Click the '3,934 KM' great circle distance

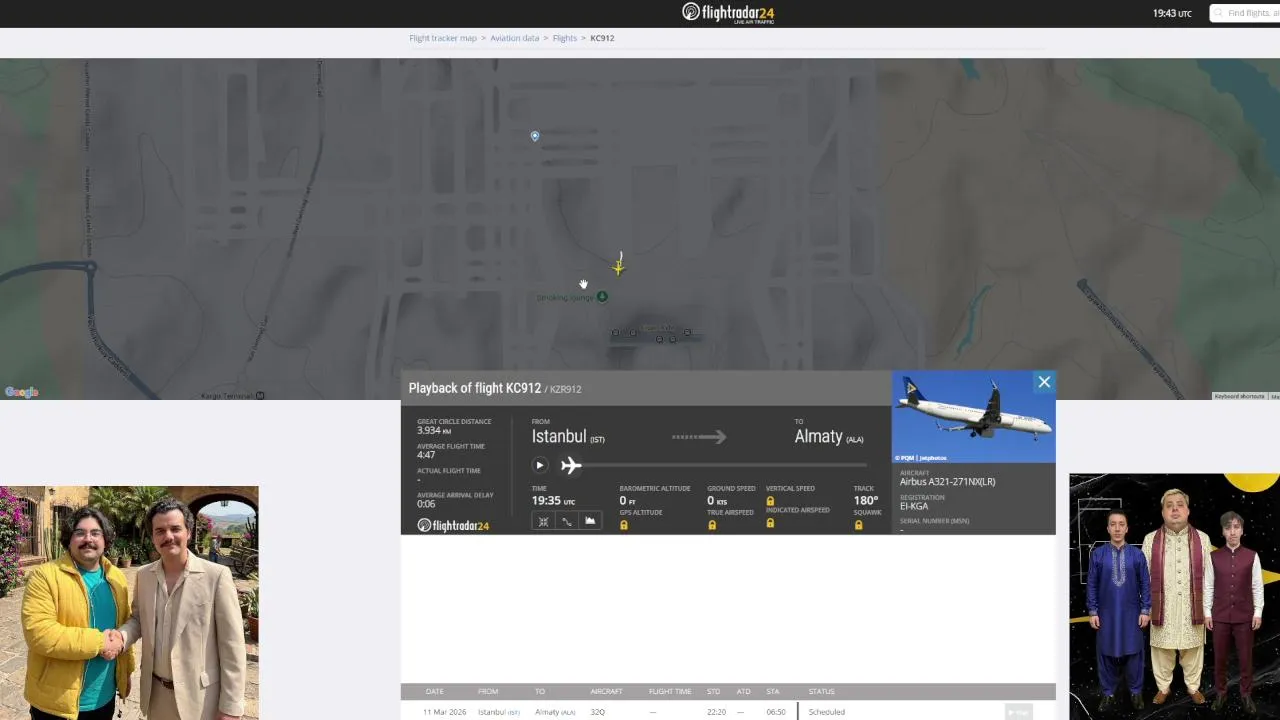[x=434, y=431]
